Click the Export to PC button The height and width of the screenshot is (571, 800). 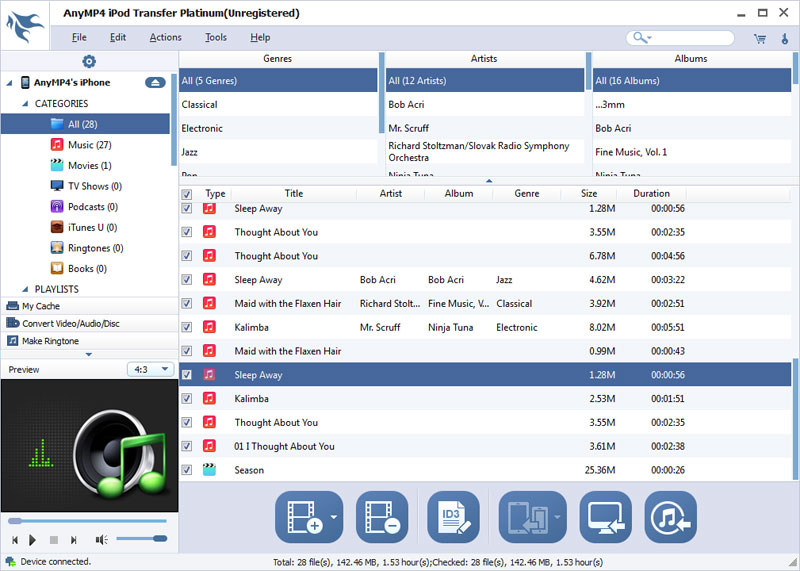click(605, 517)
